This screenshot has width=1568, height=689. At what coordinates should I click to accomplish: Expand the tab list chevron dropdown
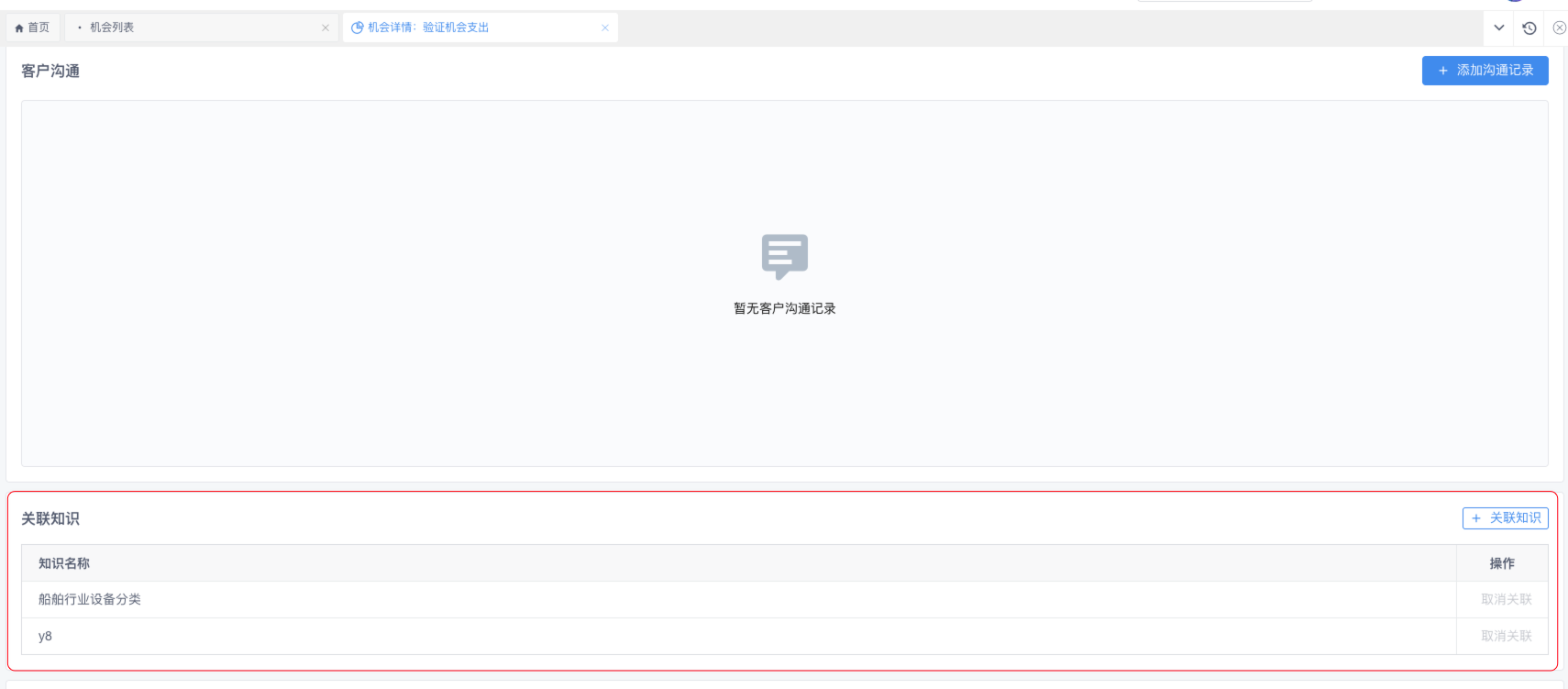coord(1499,28)
